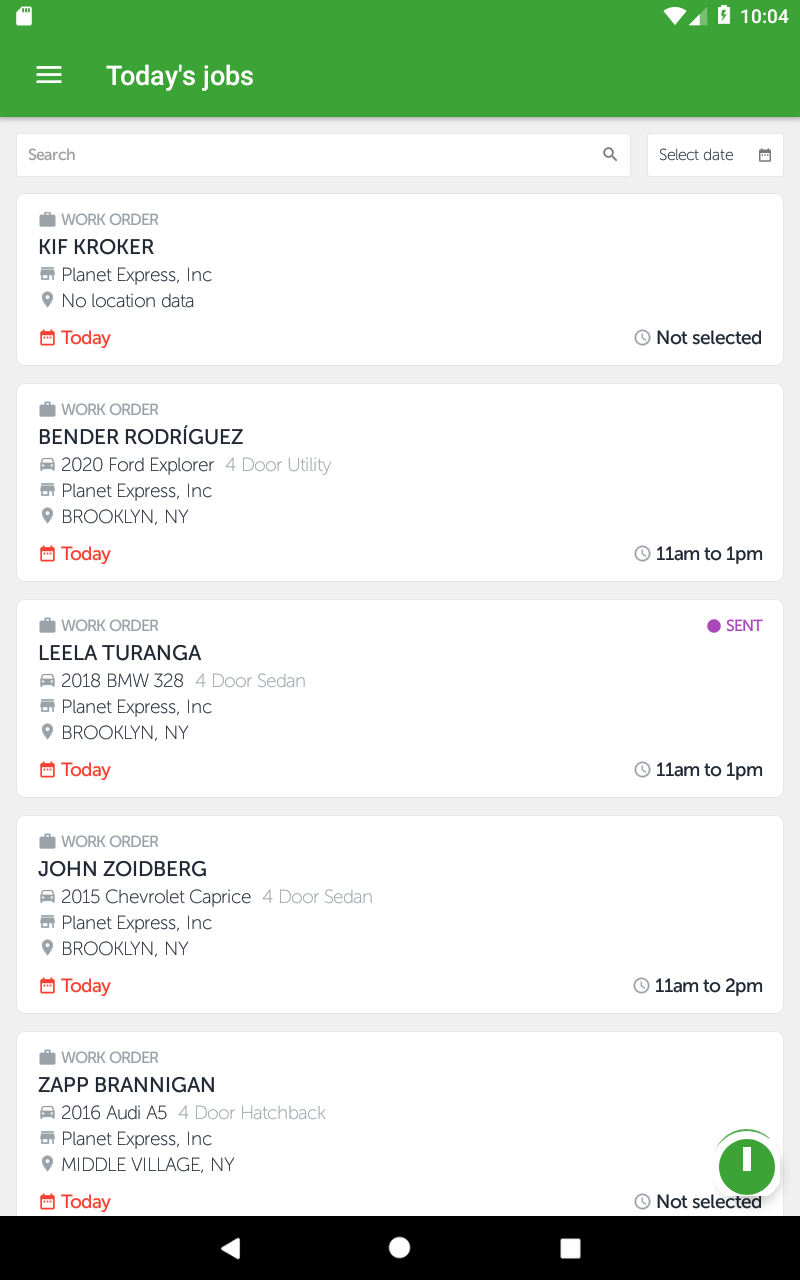Click the location pin on Zapp Brannigan's job

point(47,1164)
